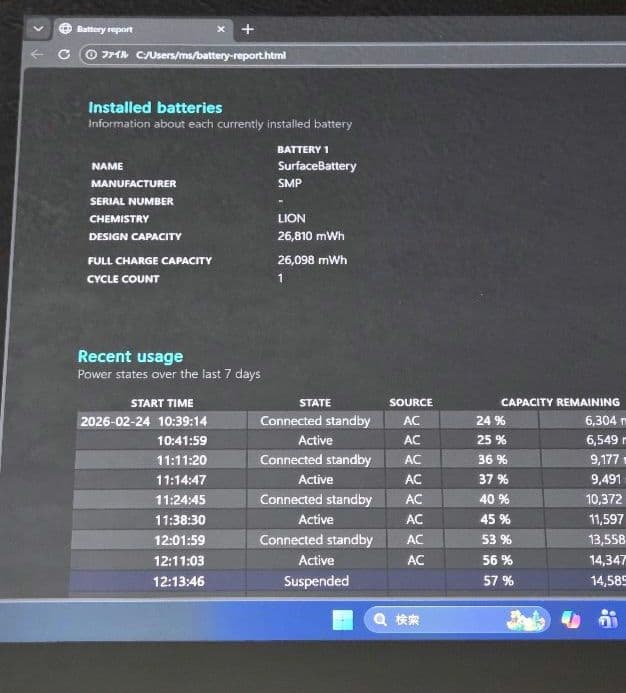This screenshot has height=693, width=626.
Task: Open a new browser tab
Action: point(248,29)
